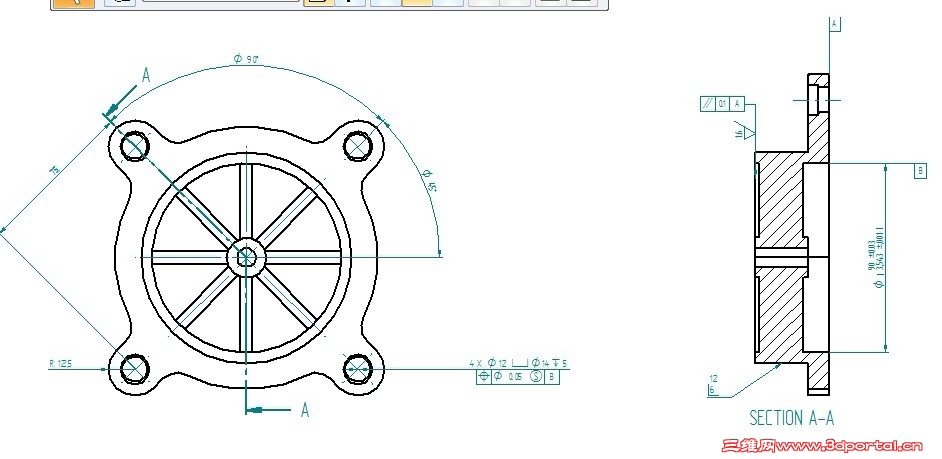Screen dimensions: 942x459
Task: Click the circled S modifier symbol
Action: click(536, 377)
